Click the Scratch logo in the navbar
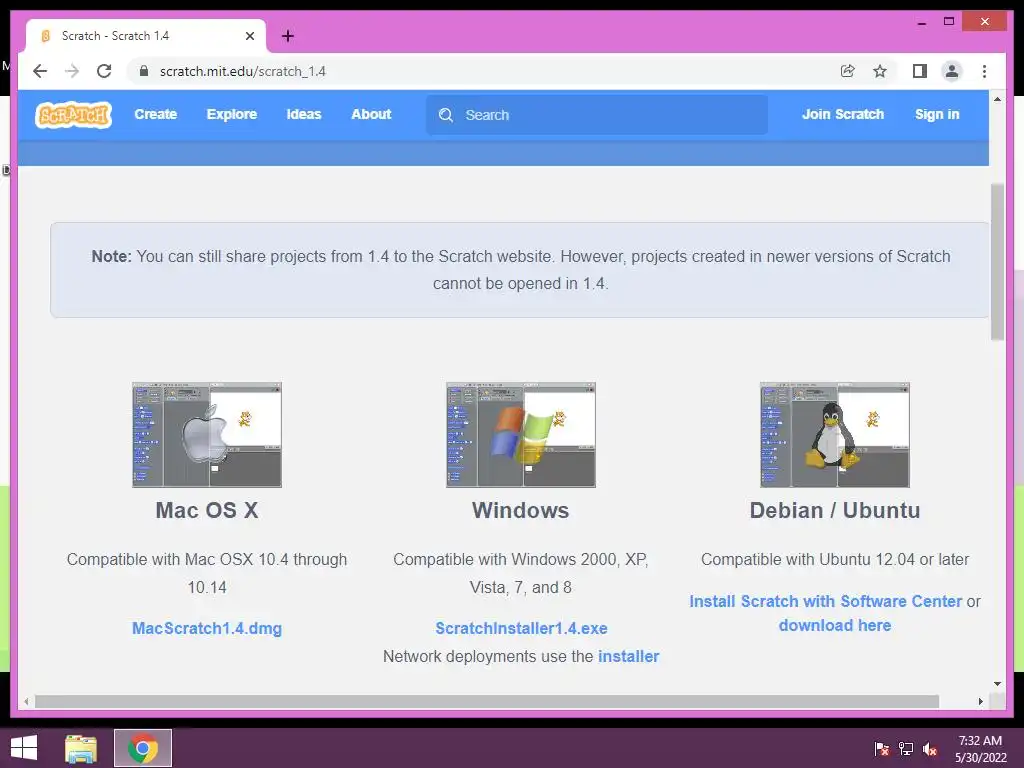This screenshot has height=768, width=1024. (73, 115)
